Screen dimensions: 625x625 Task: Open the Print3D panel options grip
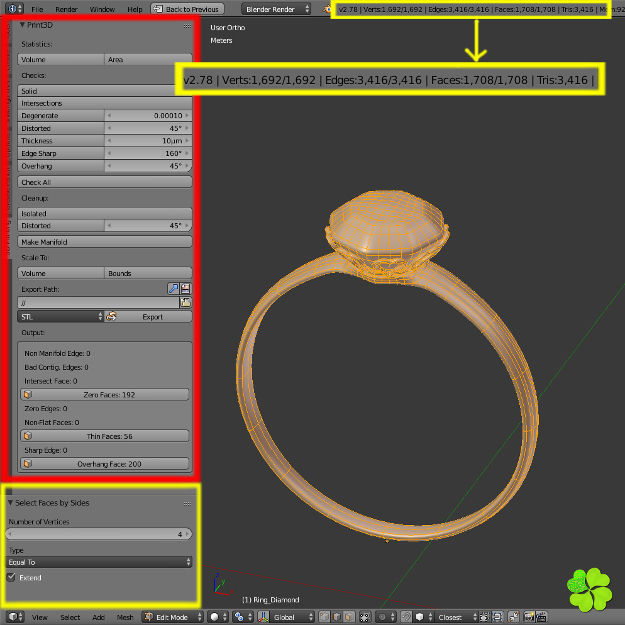(x=187, y=26)
